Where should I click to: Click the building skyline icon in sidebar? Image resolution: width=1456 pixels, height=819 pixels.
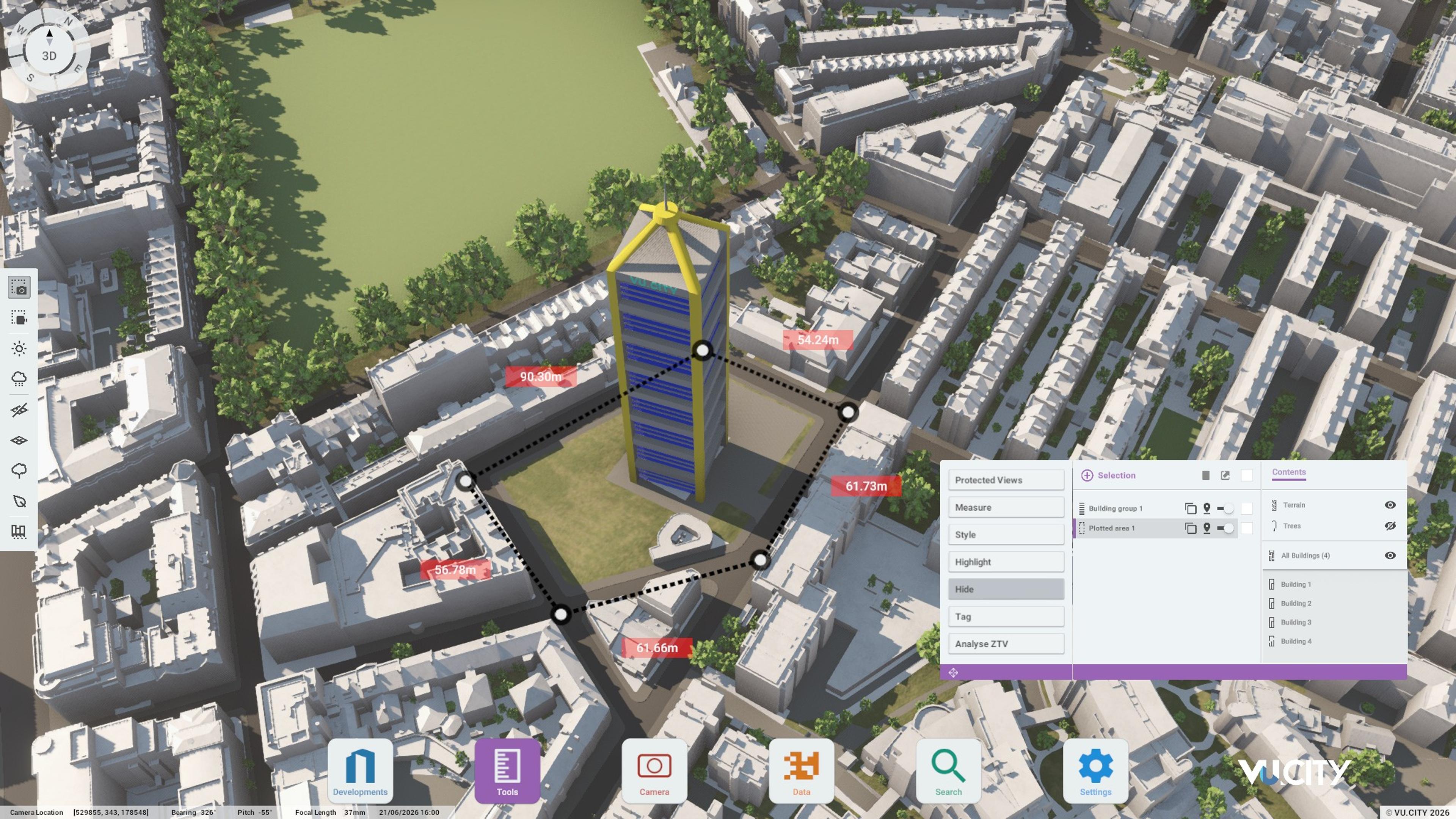pyautogui.click(x=19, y=532)
